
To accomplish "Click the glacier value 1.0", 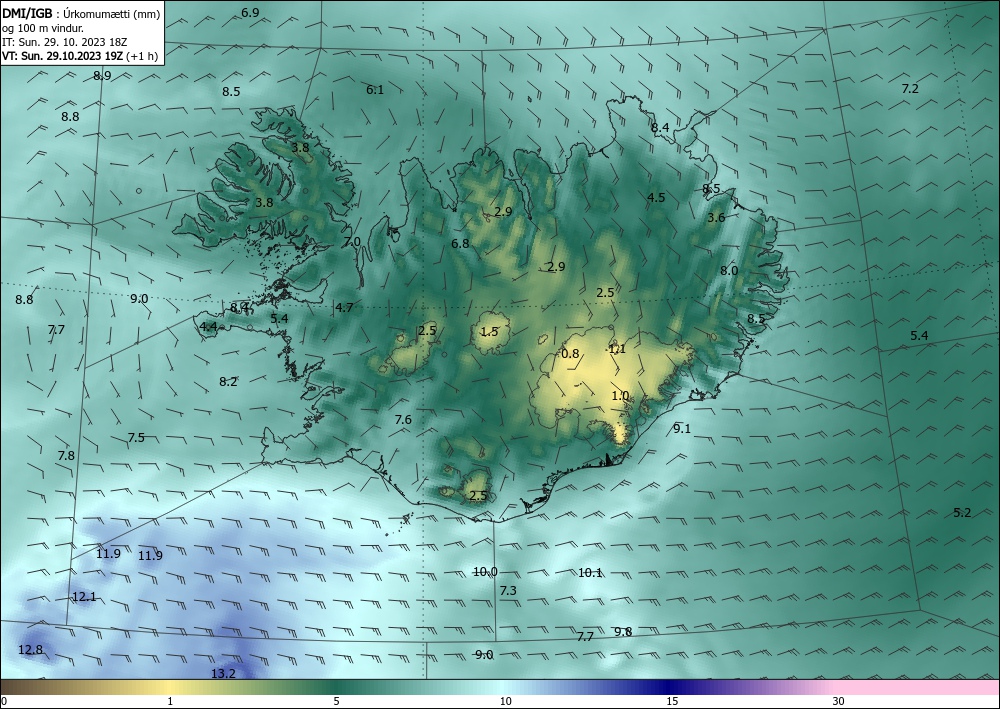I will pyautogui.click(x=621, y=396).
